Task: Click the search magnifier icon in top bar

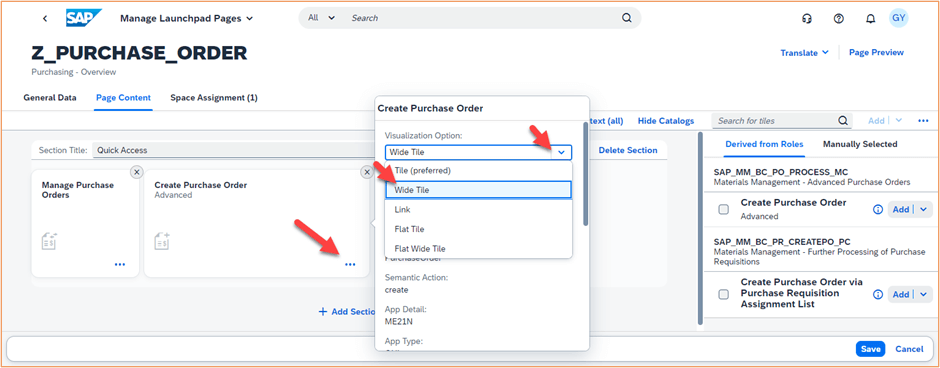Action: pyautogui.click(x=626, y=18)
